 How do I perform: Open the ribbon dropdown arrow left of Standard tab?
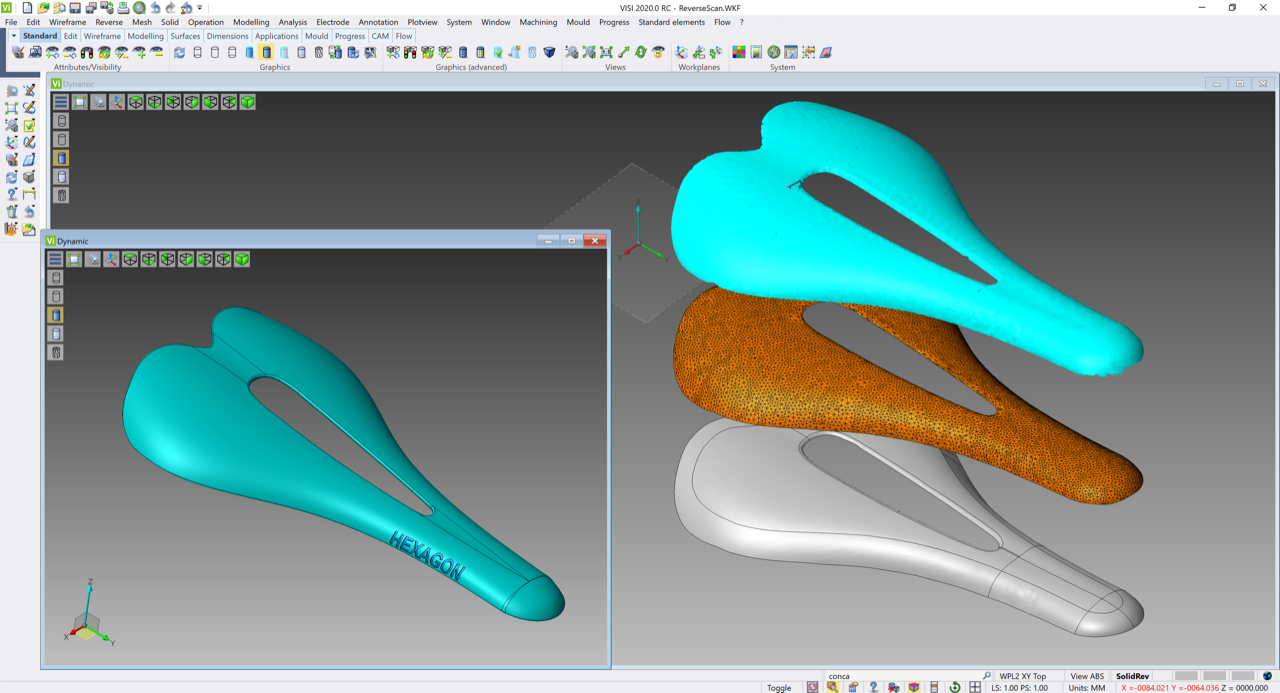pyautogui.click(x=13, y=36)
